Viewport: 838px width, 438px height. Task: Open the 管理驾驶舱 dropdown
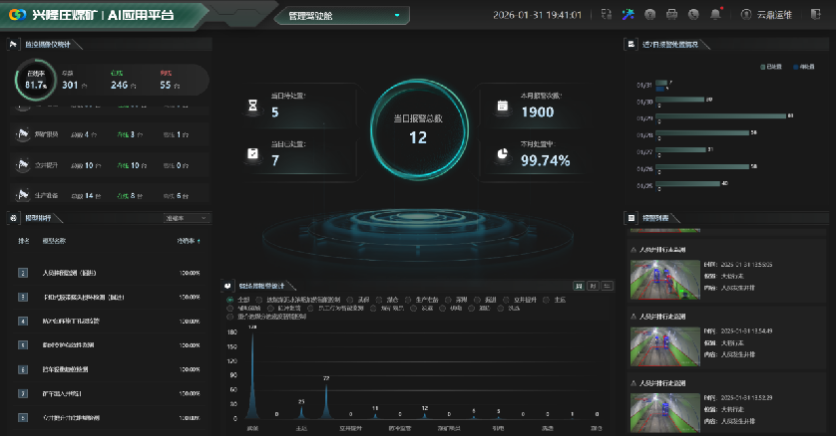(341, 16)
